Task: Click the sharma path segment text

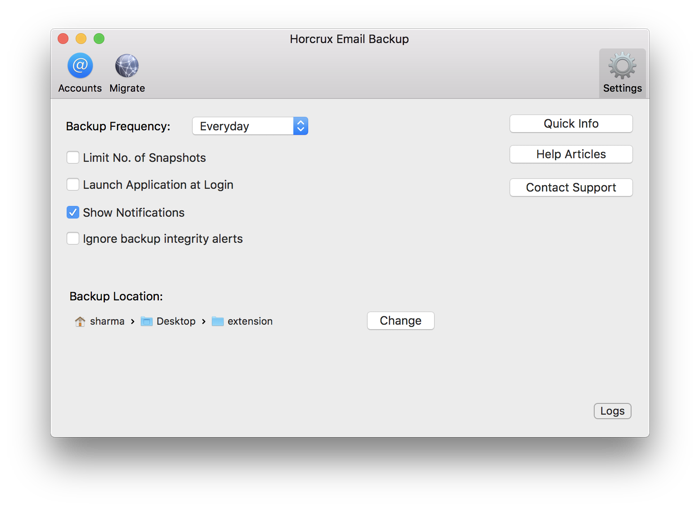Action: pos(107,321)
